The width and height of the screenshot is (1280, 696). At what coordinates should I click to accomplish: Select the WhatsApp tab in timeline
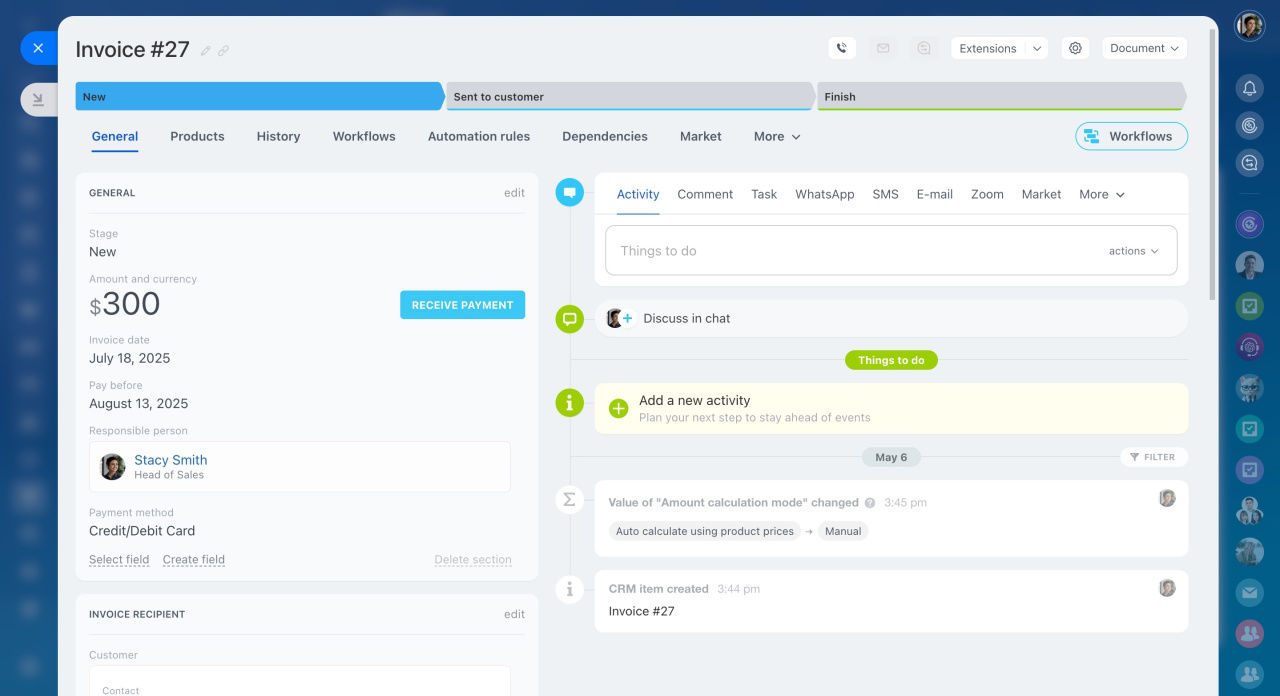click(824, 195)
